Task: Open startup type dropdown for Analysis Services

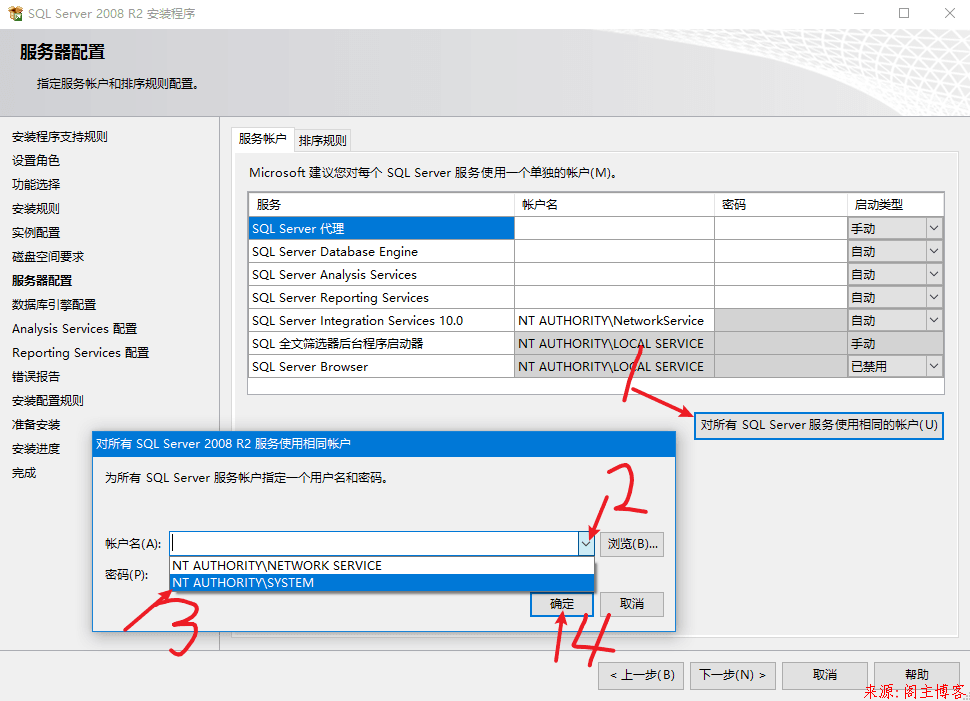Action: click(934, 274)
